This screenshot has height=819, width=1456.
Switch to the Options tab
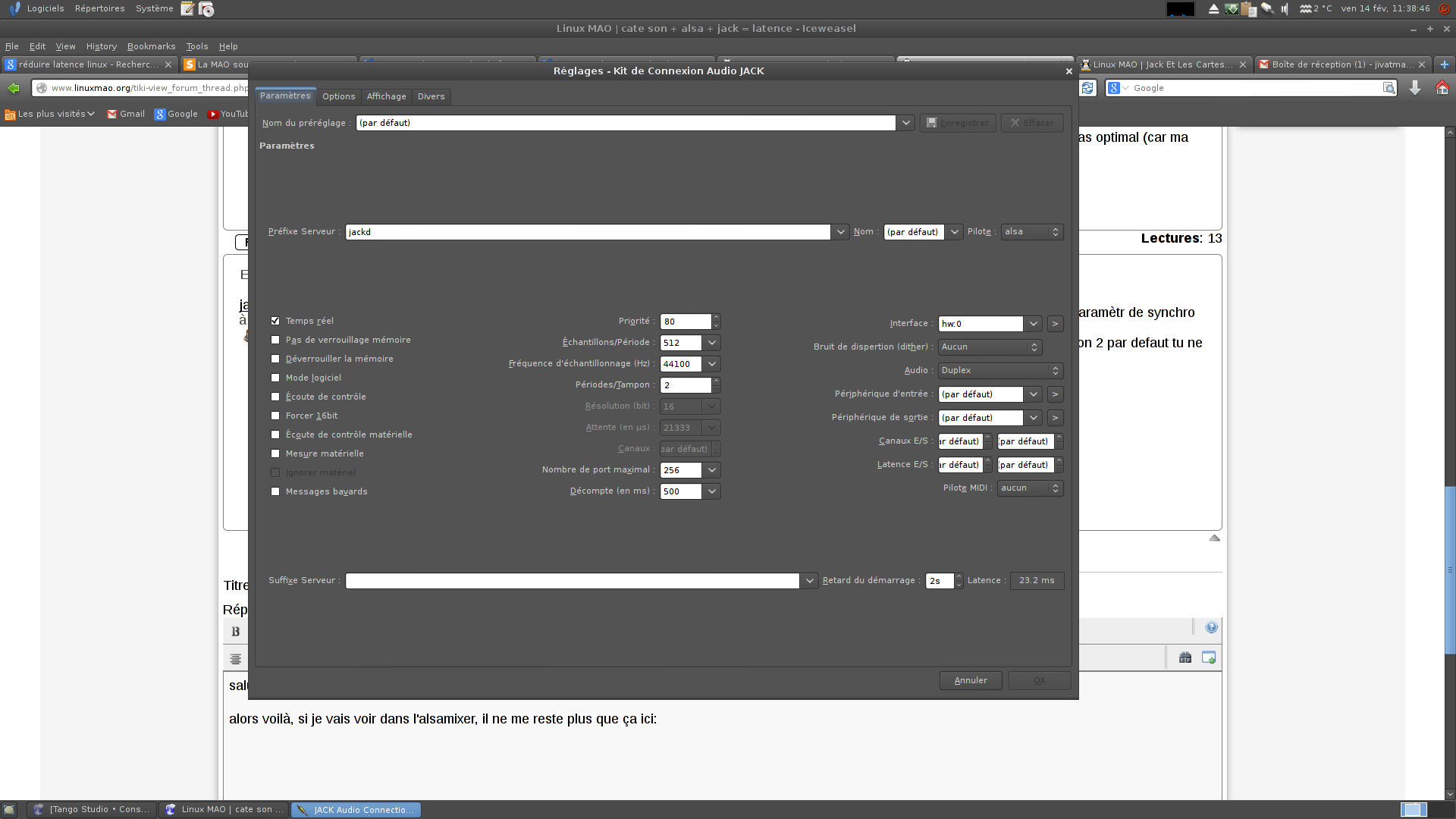338,96
